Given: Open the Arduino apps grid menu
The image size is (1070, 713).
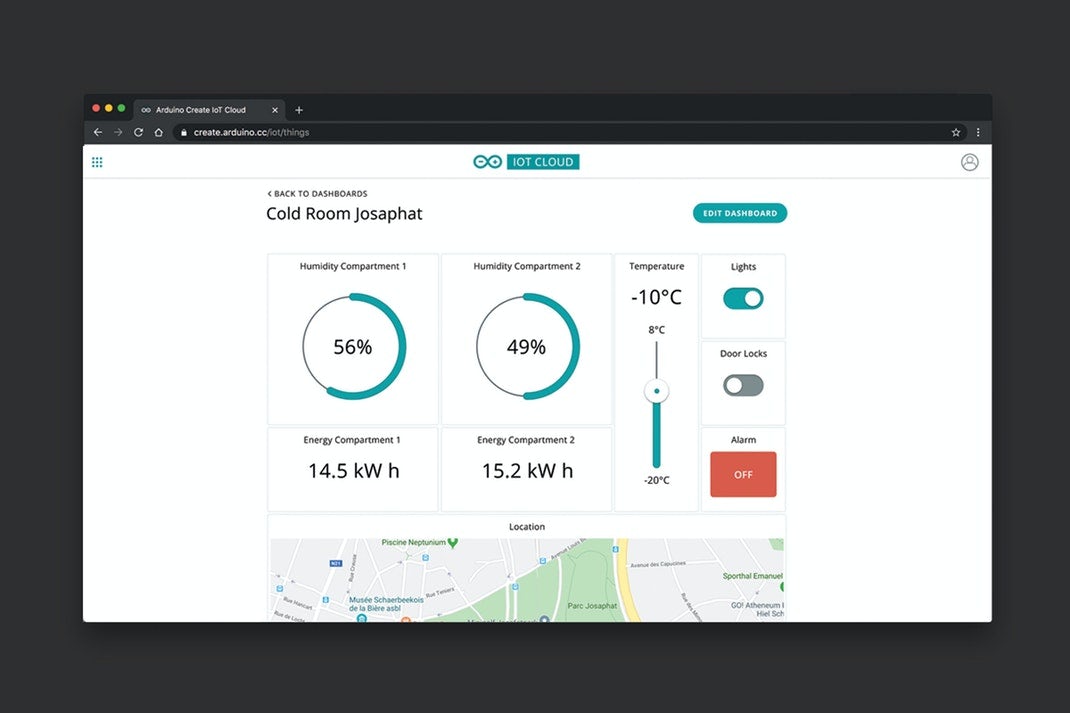Looking at the screenshot, I should 97,162.
